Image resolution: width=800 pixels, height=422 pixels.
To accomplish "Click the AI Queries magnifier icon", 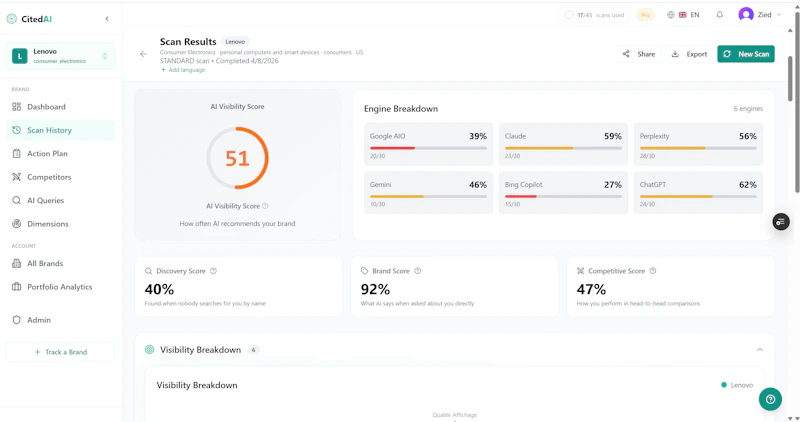I will point(16,201).
